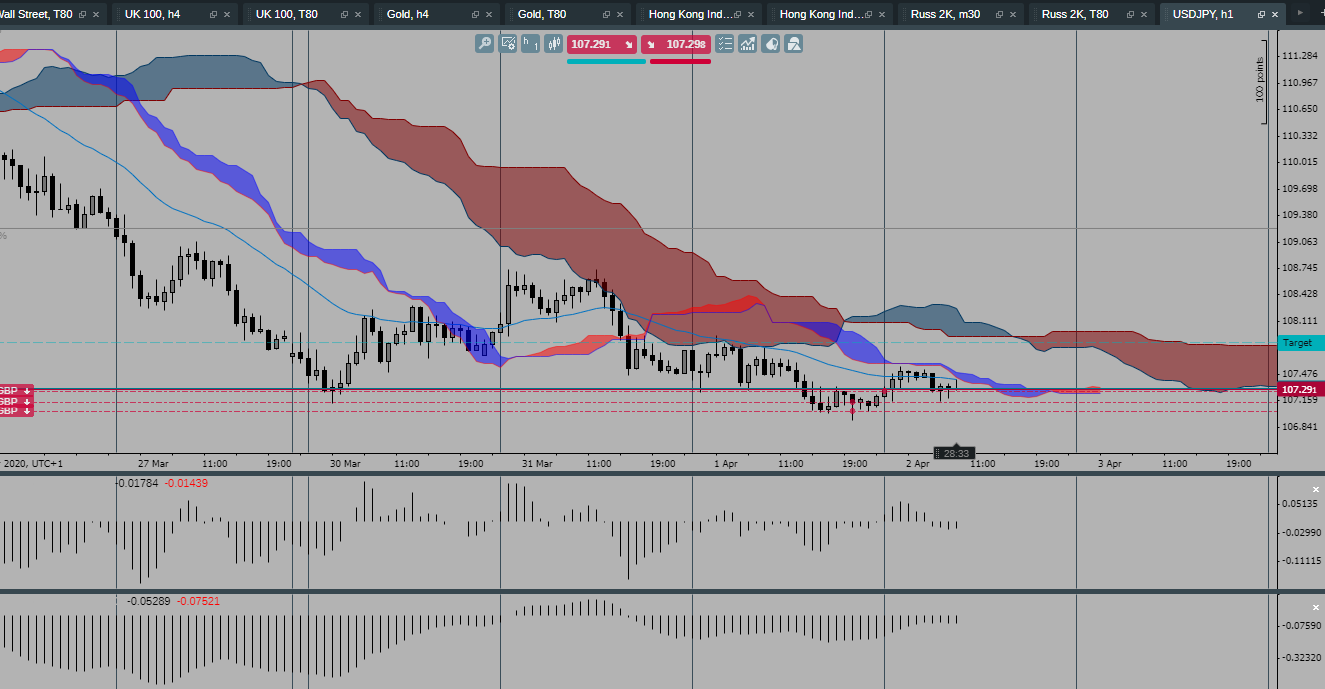Detach the Wall Street, T80 chart tab
Viewport: 1325px width, 689px height.
[82, 15]
